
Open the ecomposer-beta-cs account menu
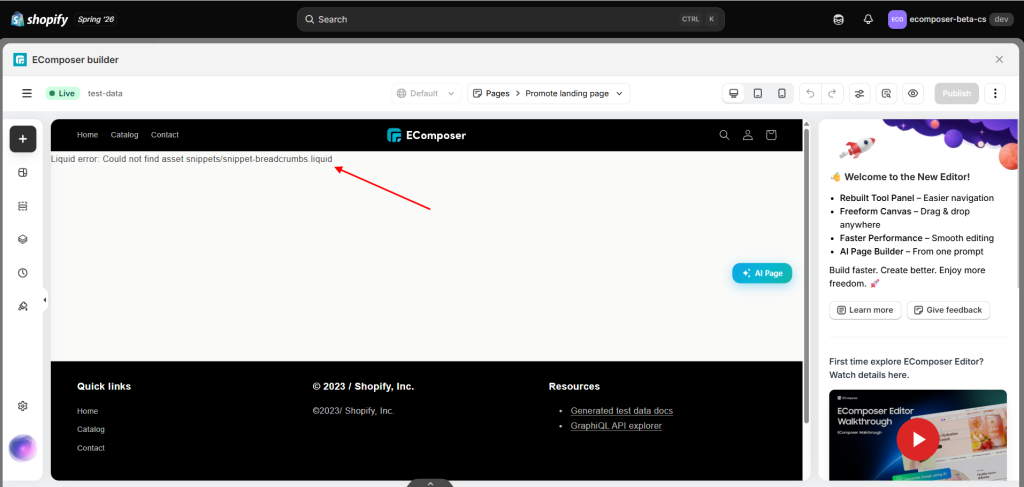click(x=951, y=20)
